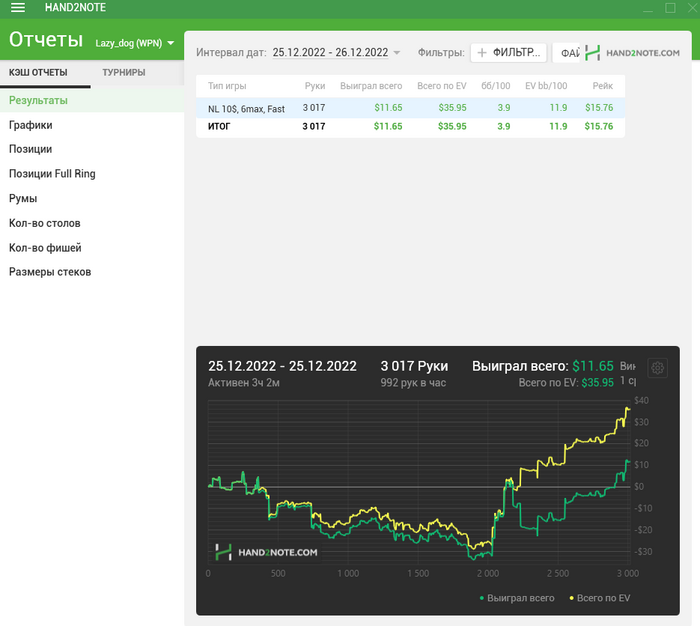Sort by Рейк column header

[603, 86]
